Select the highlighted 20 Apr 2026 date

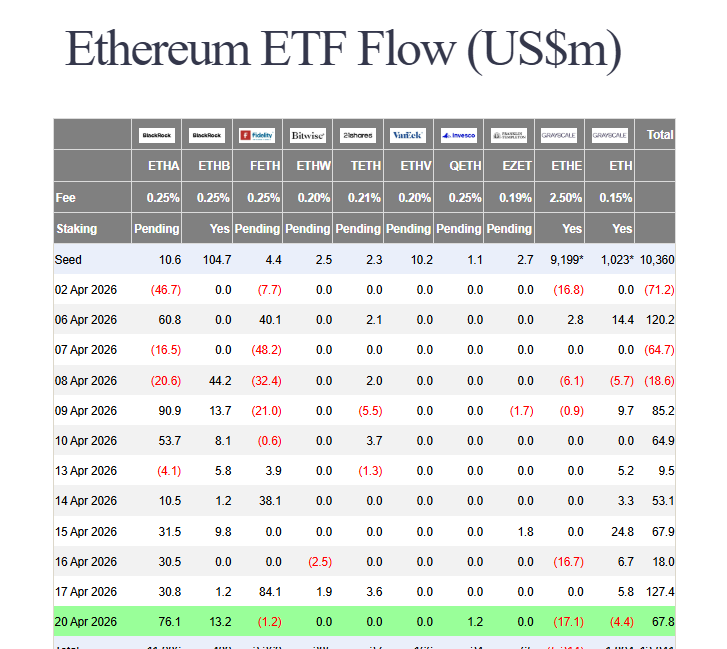coord(86,622)
